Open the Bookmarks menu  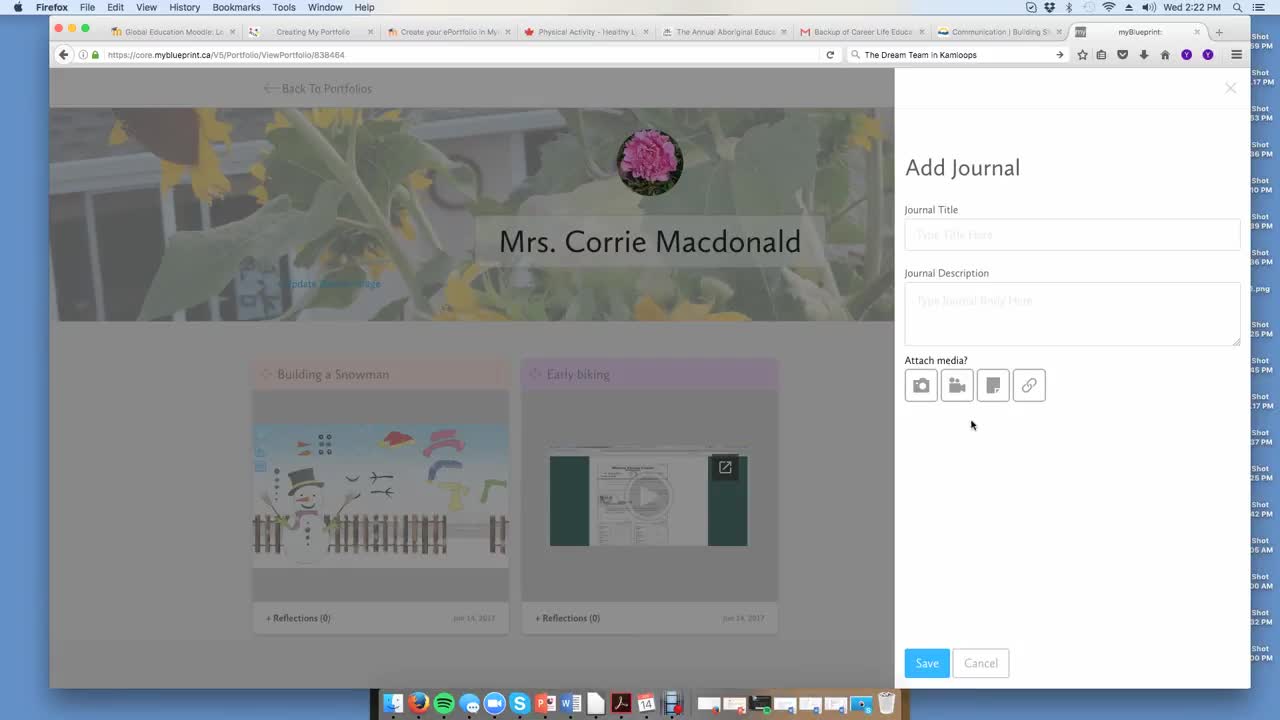tap(237, 7)
